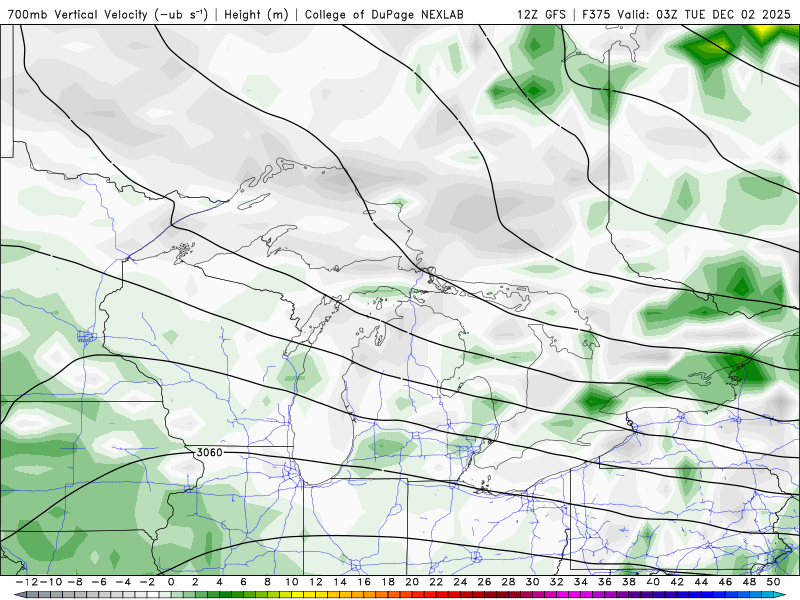
Task: Click the "F375" forecast hour label
Action: [x=597, y=15]
